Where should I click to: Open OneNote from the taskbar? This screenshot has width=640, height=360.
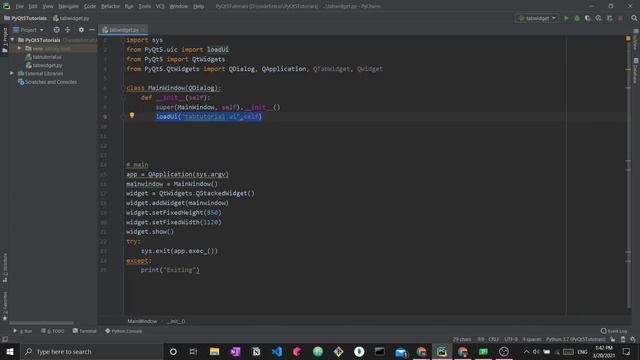[x=235, y=351]
